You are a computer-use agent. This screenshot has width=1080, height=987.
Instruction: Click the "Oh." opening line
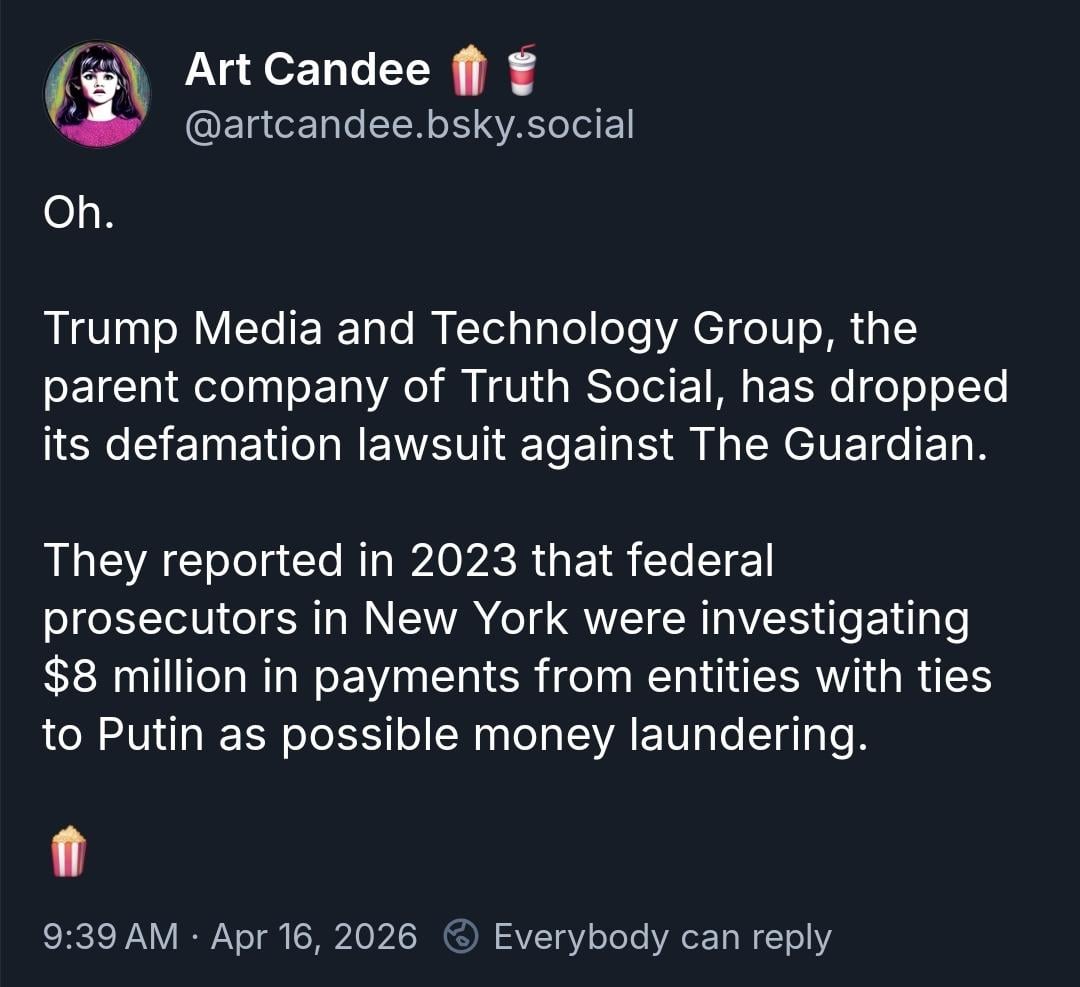[78, 214]
